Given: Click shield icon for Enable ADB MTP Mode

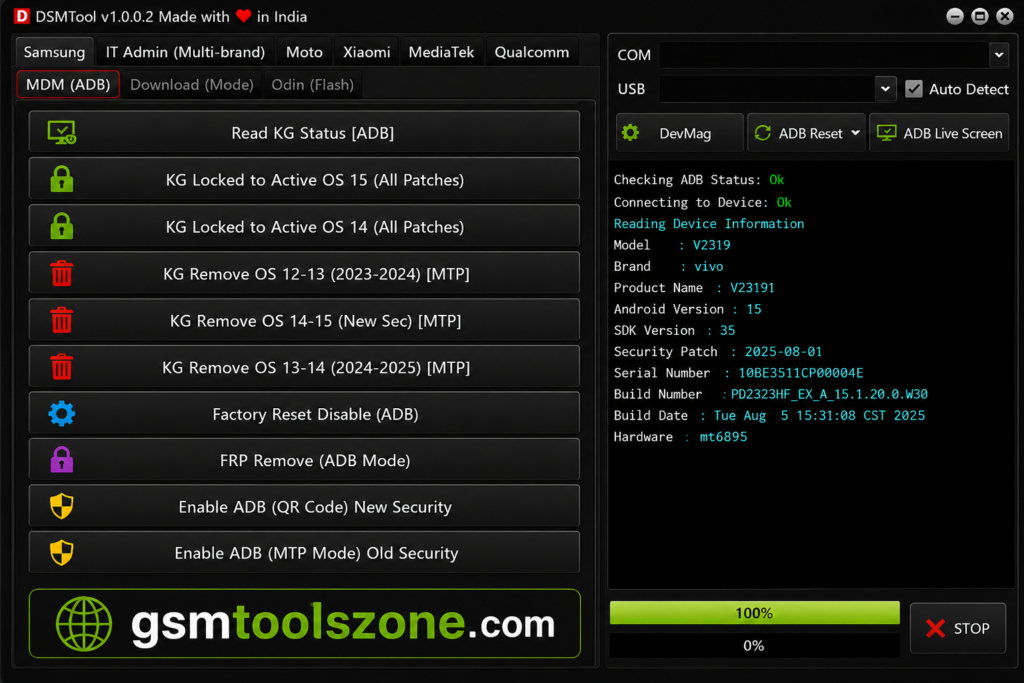Looking at the screenshot, I should click(x=61, y=552).
